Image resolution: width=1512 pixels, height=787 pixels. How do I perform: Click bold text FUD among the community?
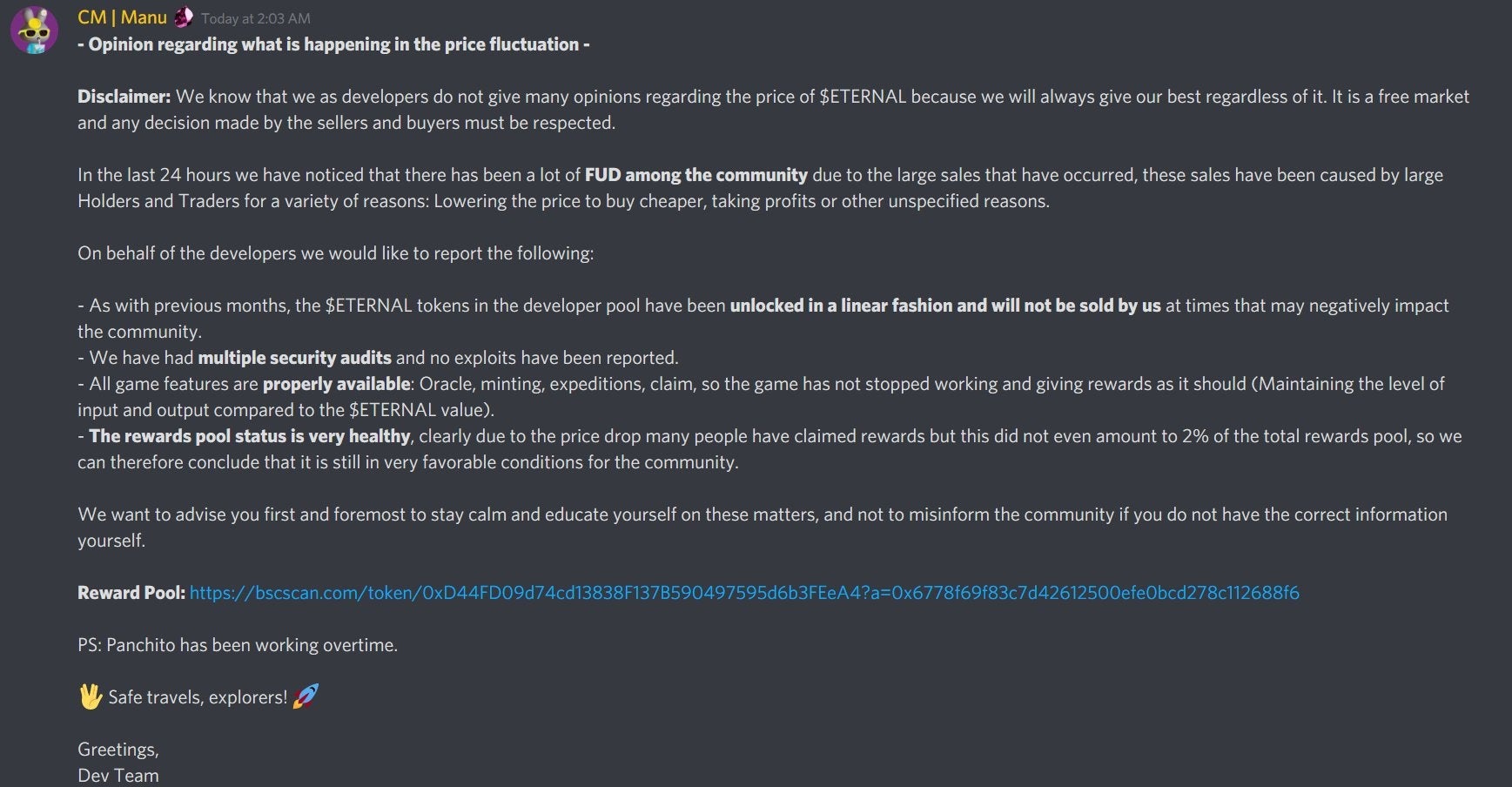tap(696, 175)
